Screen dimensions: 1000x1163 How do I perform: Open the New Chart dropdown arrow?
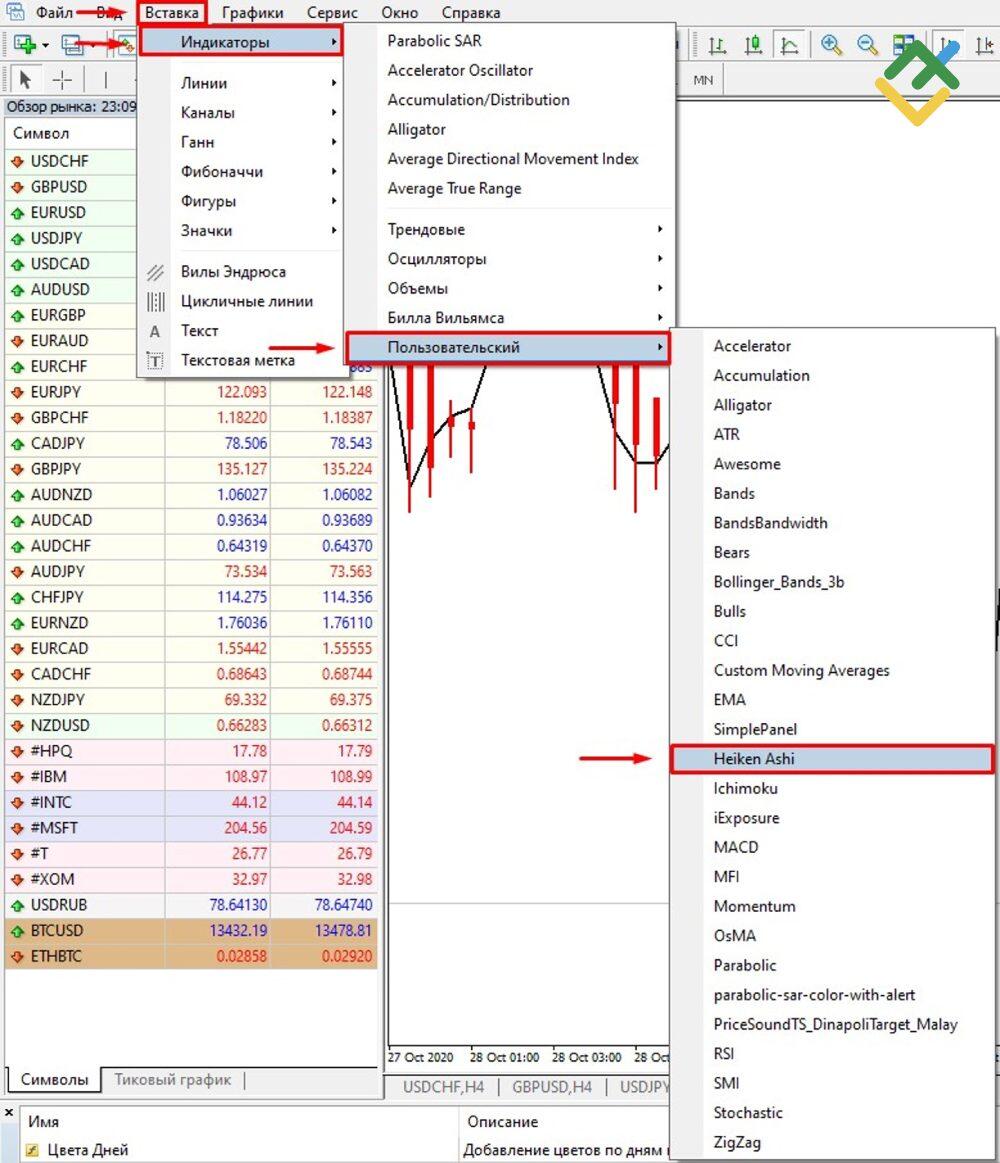pos(45,46)
